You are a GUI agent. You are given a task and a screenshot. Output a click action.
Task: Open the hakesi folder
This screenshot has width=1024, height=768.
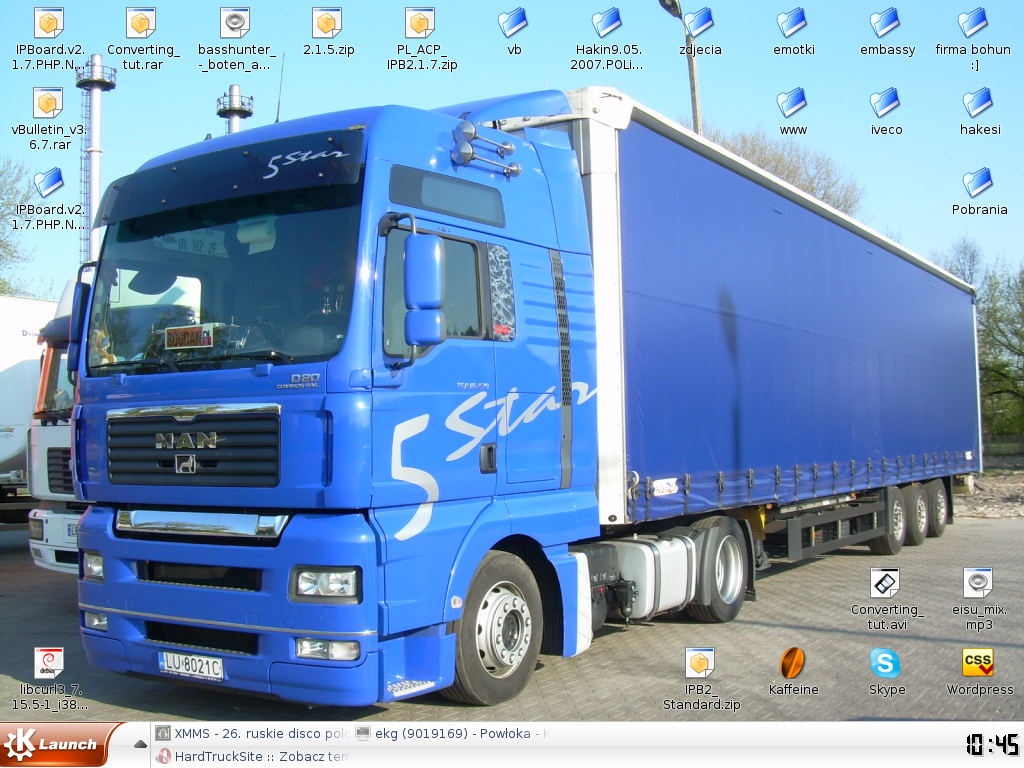pyautogui.click(x=978, y=103)
